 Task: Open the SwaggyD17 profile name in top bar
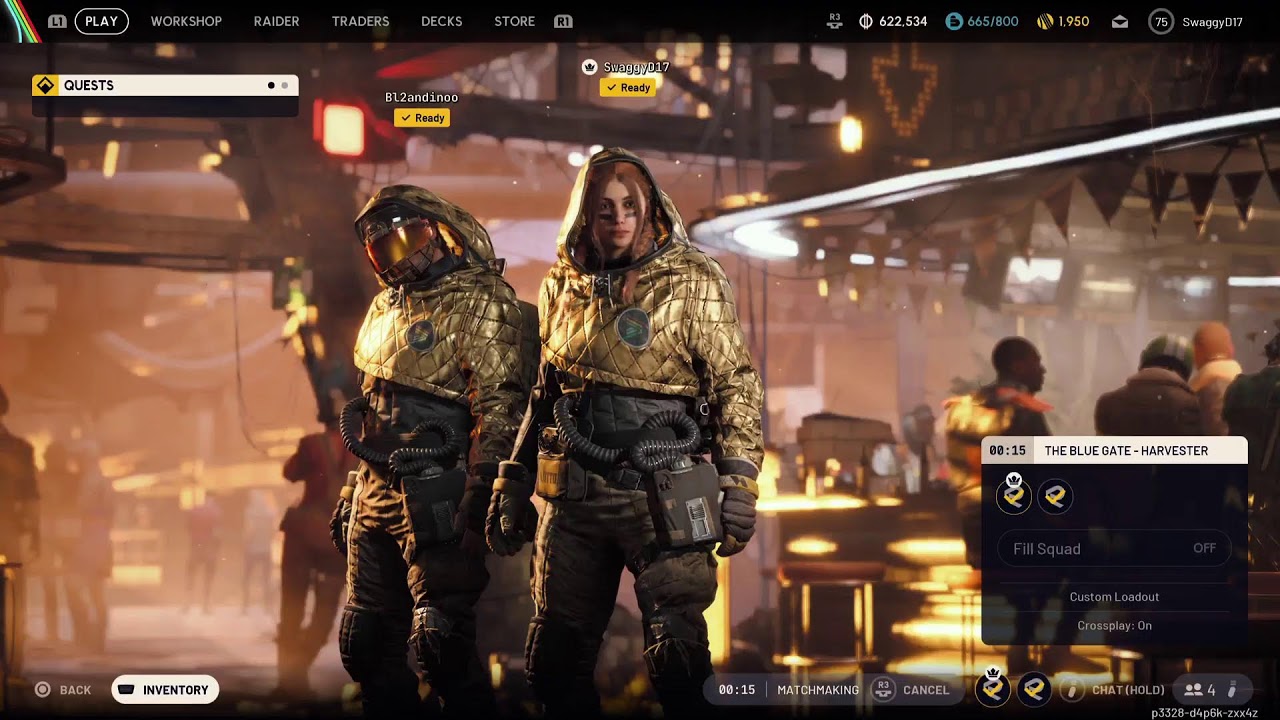(1212, 21)
